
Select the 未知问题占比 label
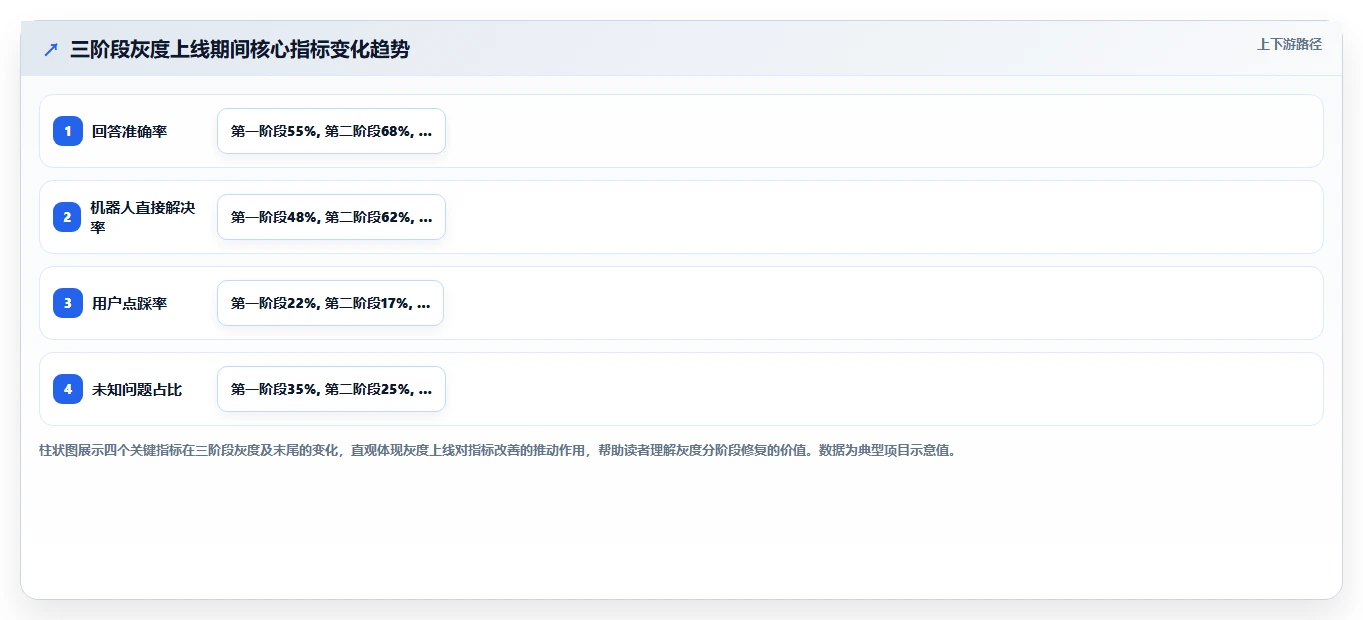pyautogui.click(x=137, y=389)
